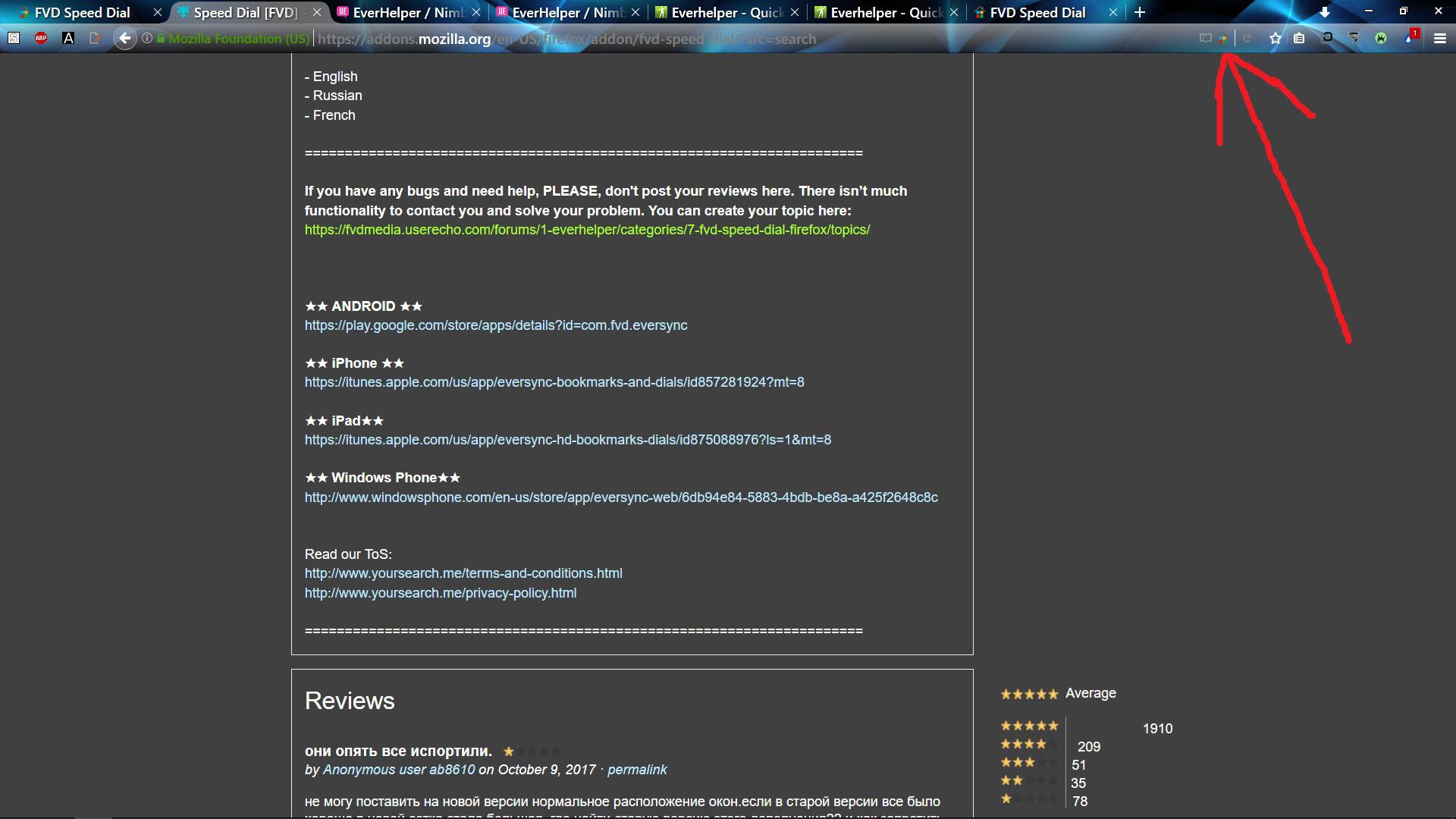Viewport: 1456px width, 819px height.
Task: Switch to second Everhelper - Quick tab
Action: click(x=886, y=12)
